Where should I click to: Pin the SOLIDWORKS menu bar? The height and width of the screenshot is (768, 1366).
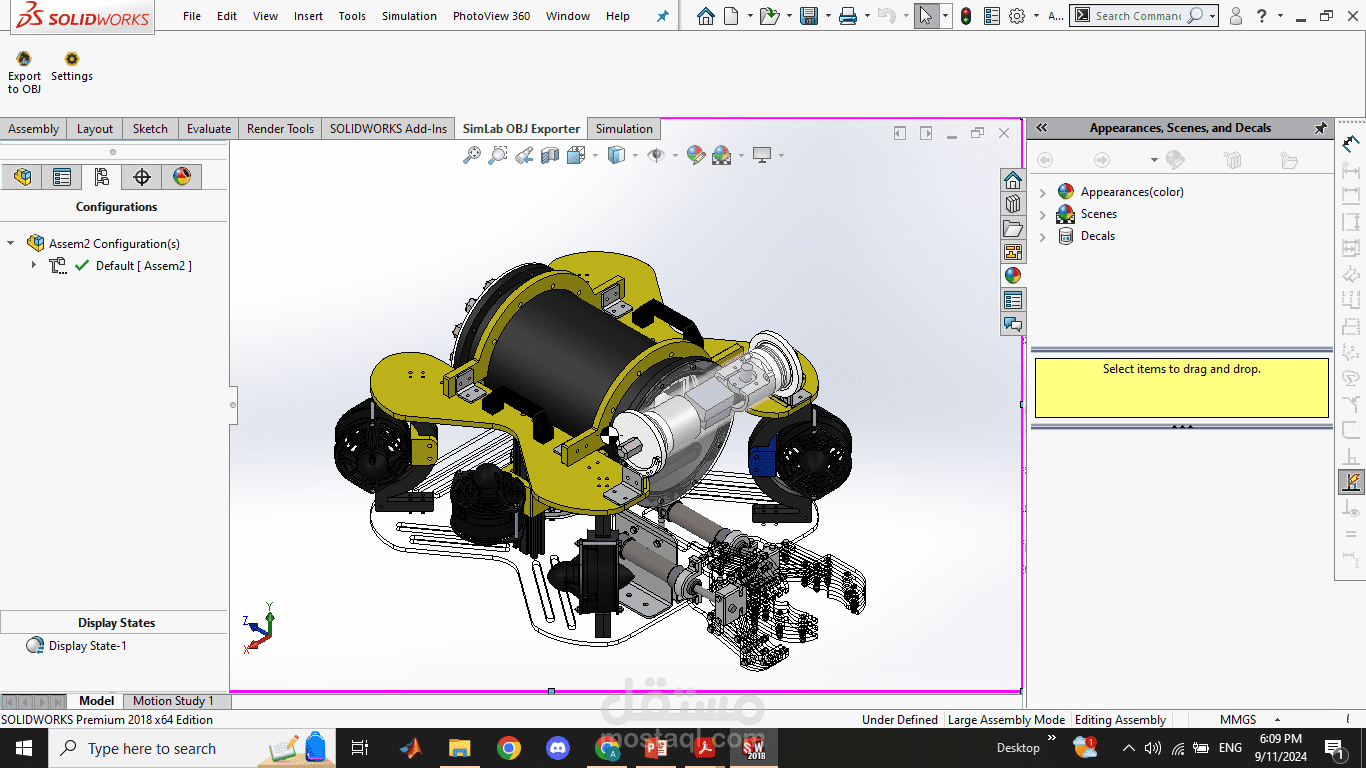[x=662, y=16]
